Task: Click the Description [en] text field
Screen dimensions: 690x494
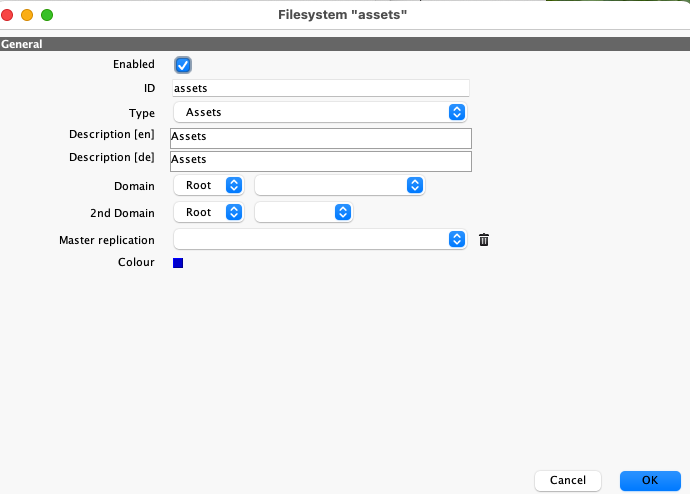Action: pos(320,138)
